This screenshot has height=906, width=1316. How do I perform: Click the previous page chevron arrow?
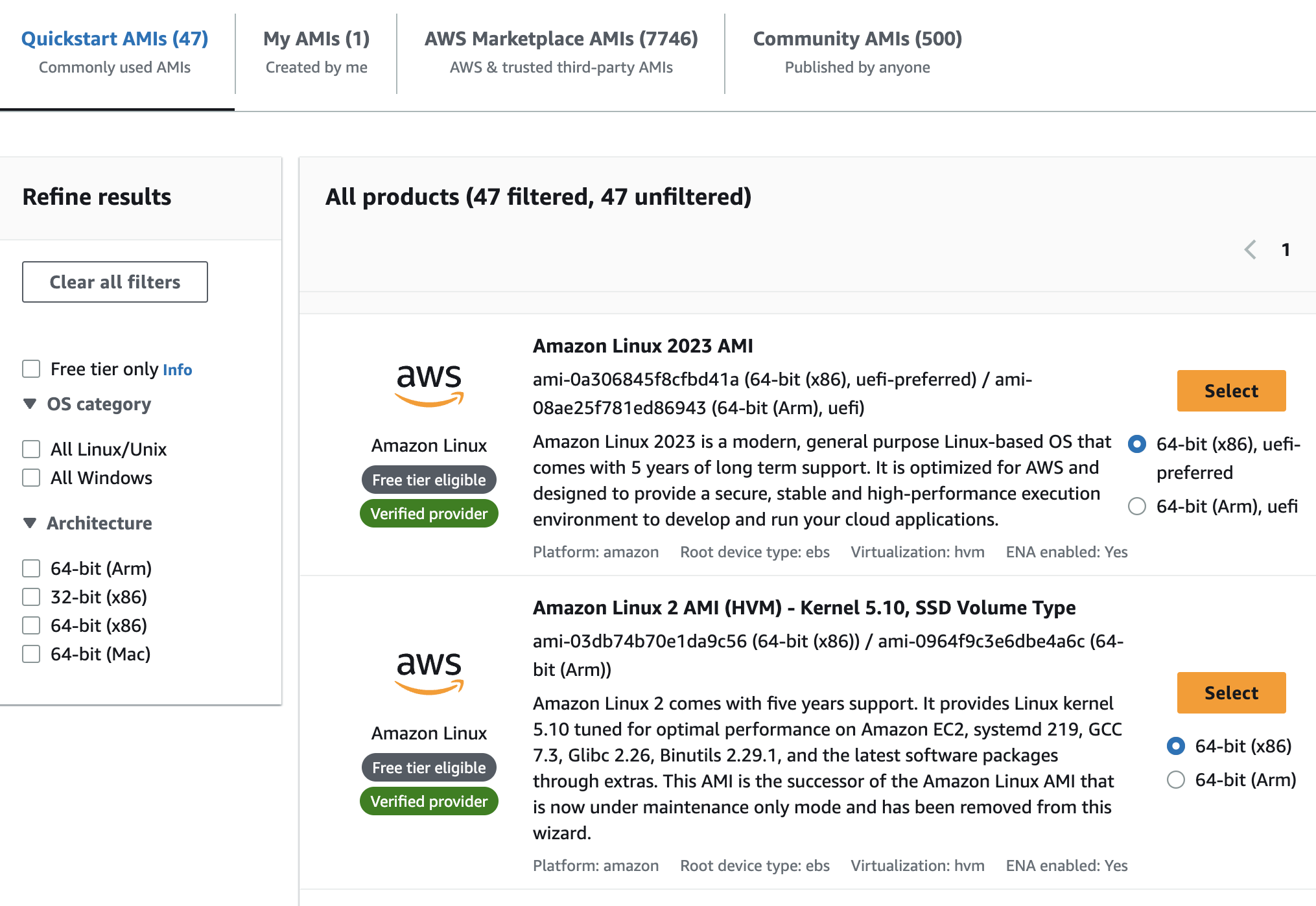(1251, 250)
